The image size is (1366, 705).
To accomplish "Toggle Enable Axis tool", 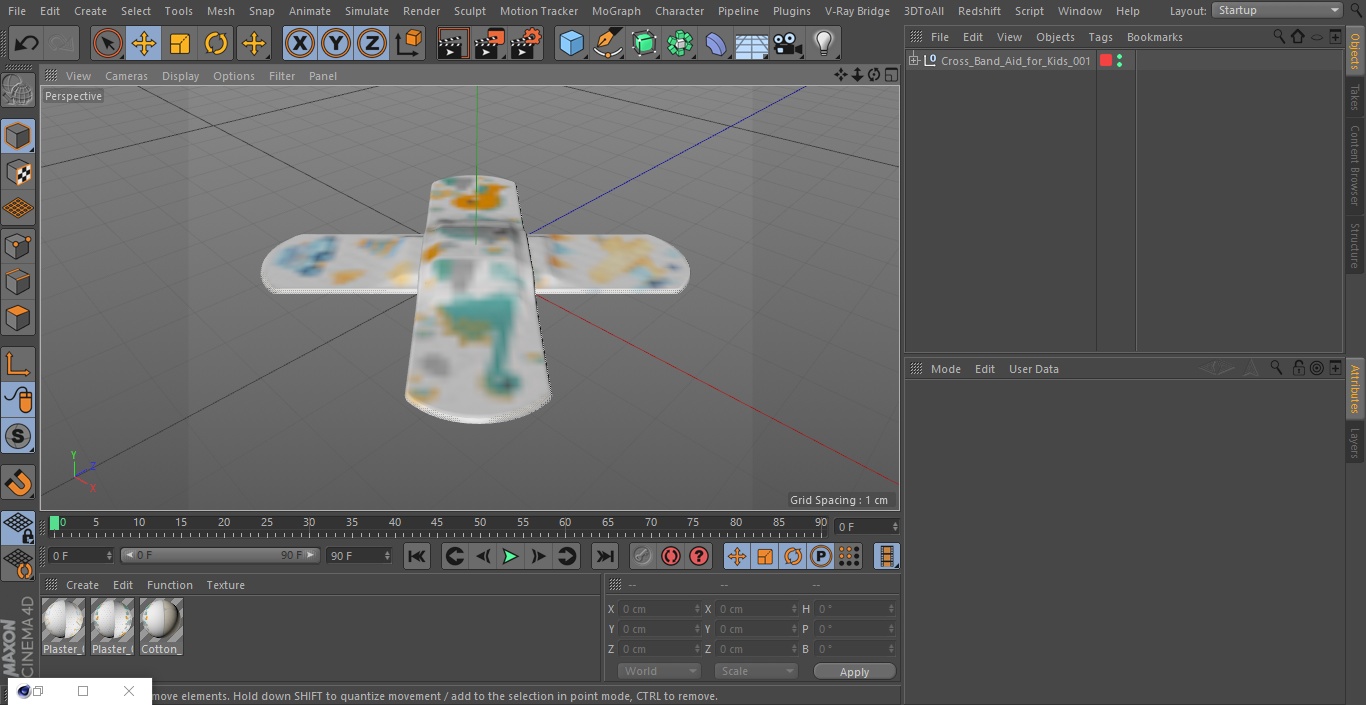I will (18, 363).
